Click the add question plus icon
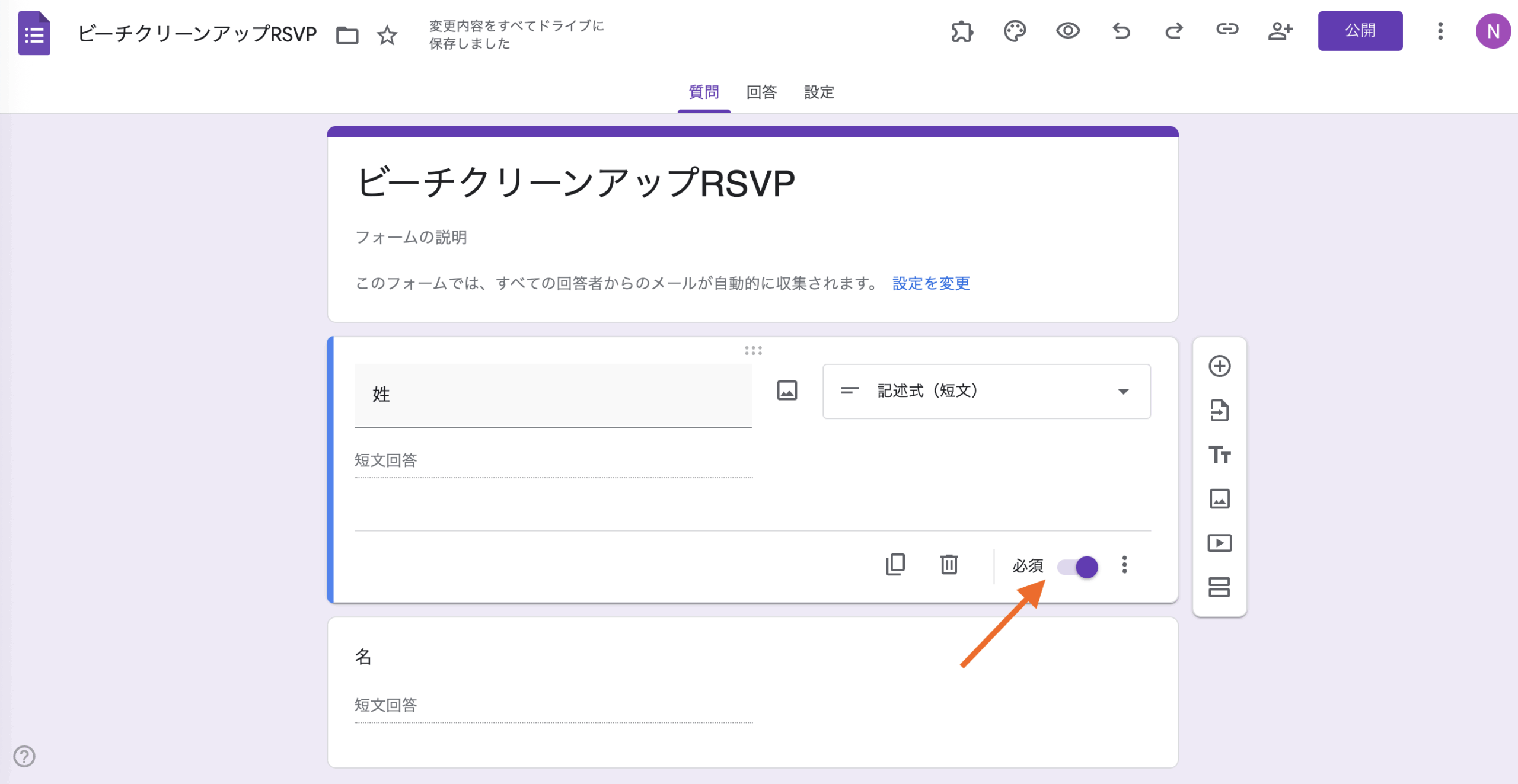The height and width of the screenshot is (784, 1518). pos(1219,366)
